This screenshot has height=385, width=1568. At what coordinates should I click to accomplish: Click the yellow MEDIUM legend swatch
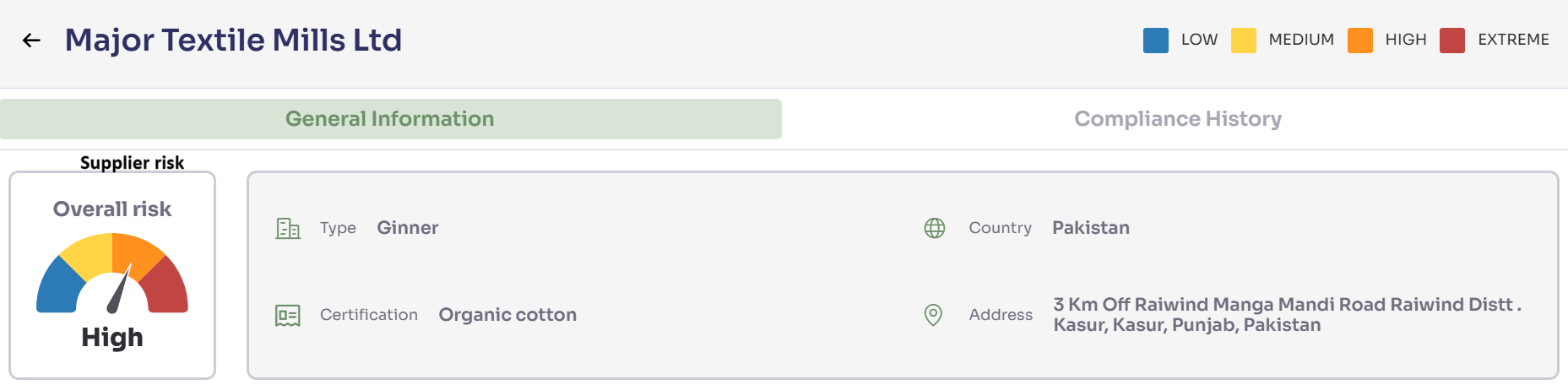point(1244,41)
